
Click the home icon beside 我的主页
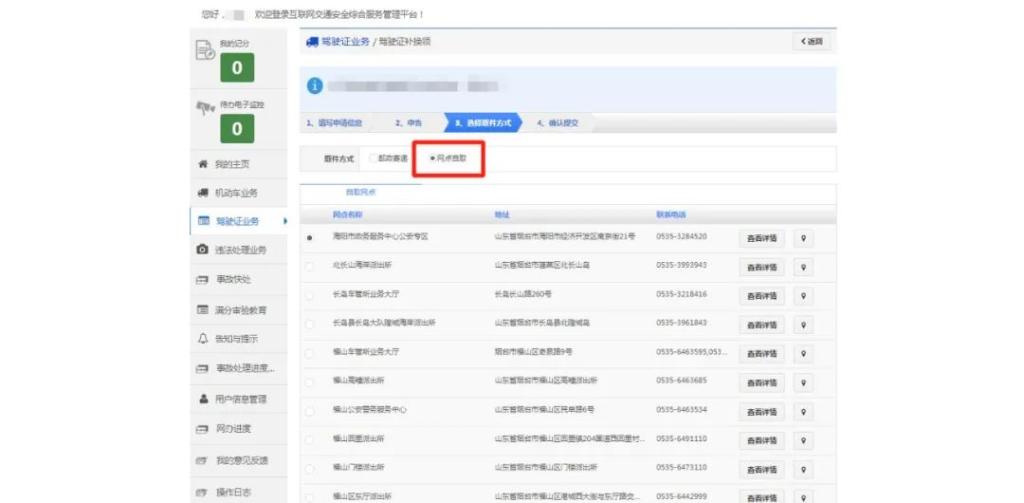[x=203, y=164]
